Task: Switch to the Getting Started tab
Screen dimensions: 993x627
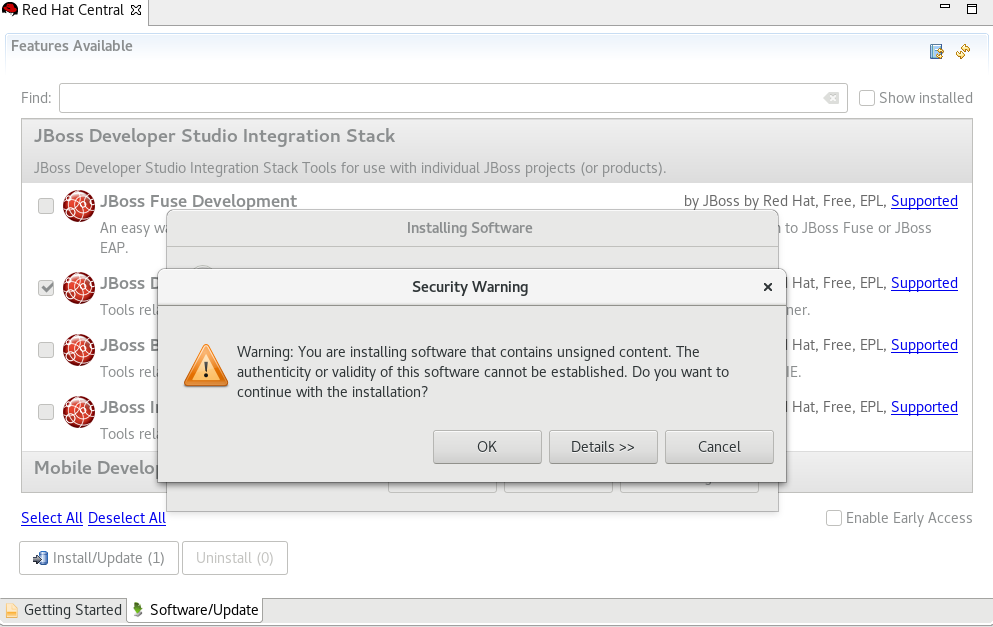Action: click(x=72, y=609)
